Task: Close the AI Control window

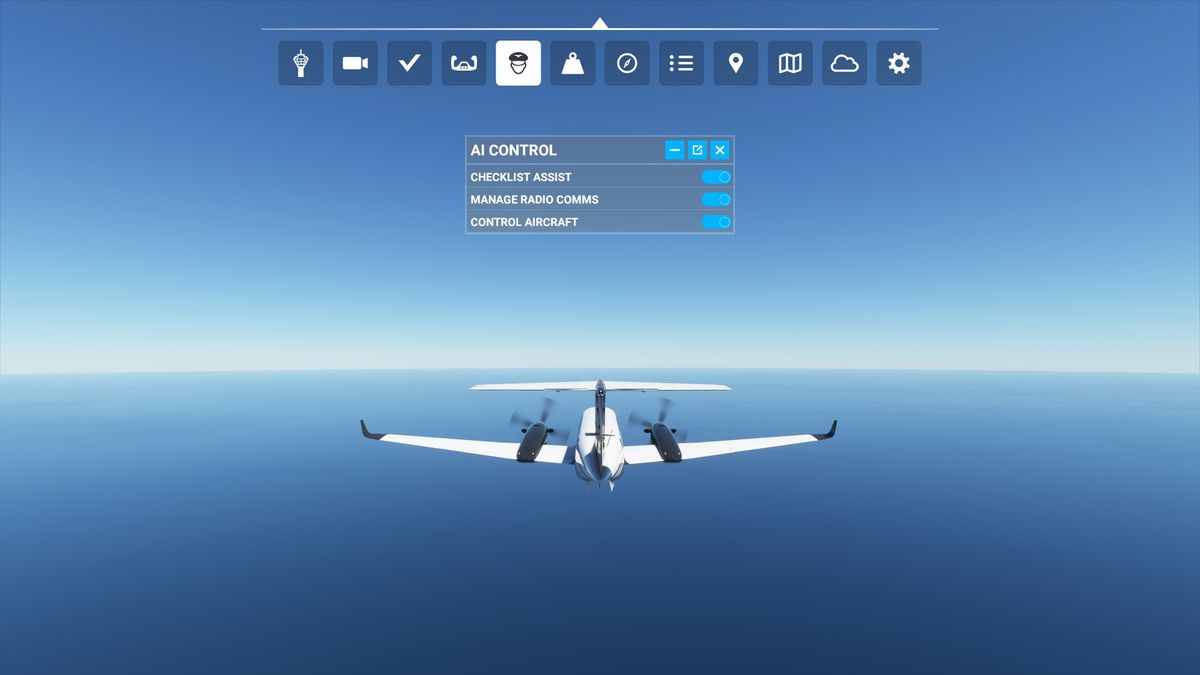Action: (719, 149)
